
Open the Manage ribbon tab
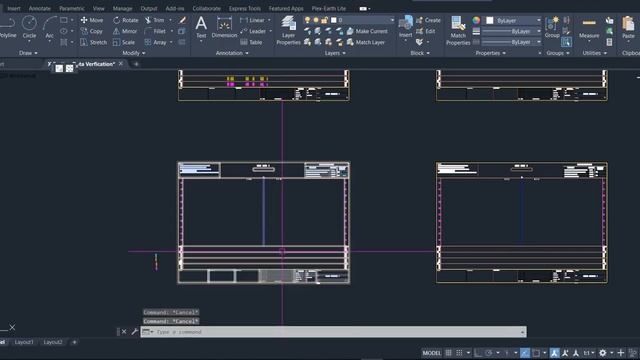pos(122,9)
